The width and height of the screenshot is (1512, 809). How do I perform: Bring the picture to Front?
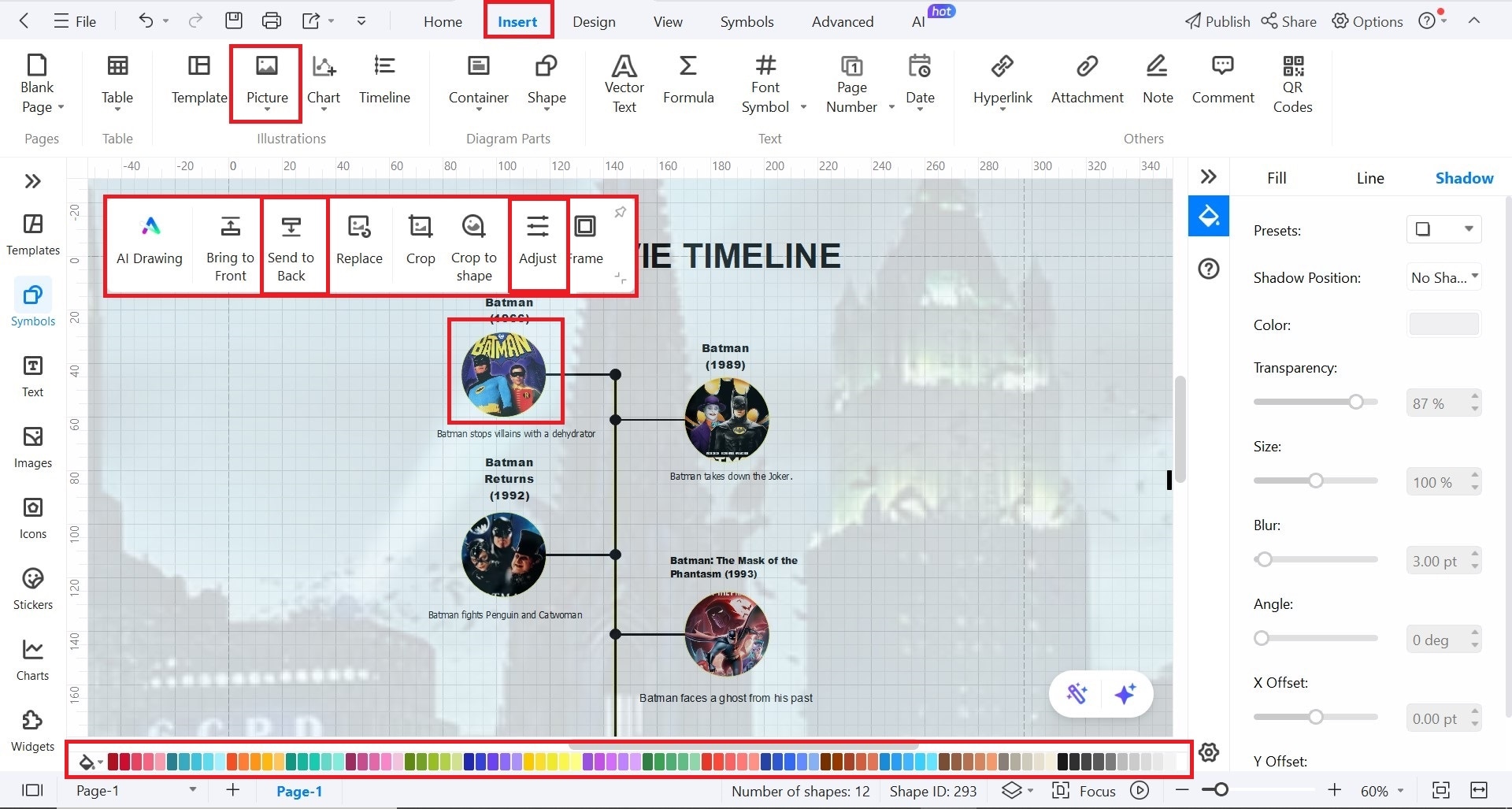(230, 248)
